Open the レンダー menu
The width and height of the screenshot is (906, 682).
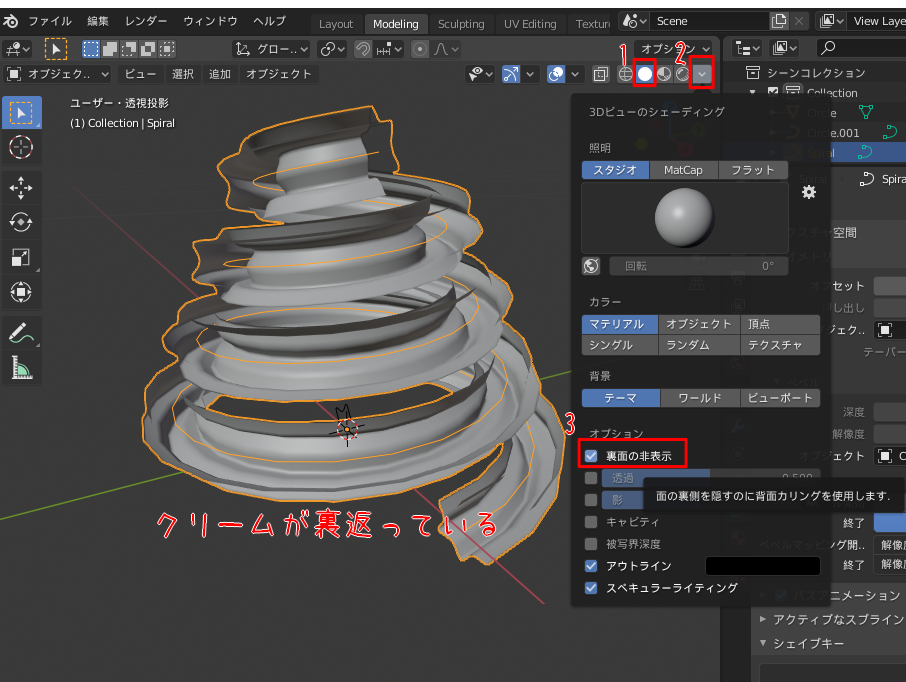pos(146,21)
